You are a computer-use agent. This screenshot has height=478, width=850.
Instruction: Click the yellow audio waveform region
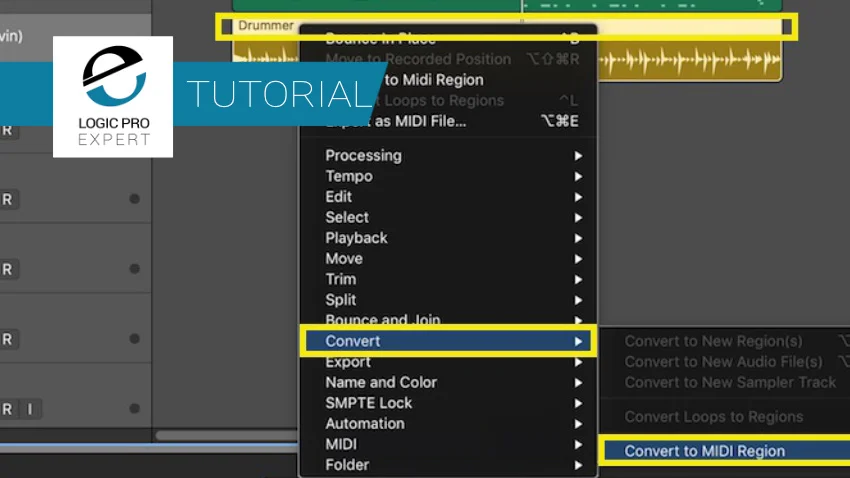[x=690, y=60]
